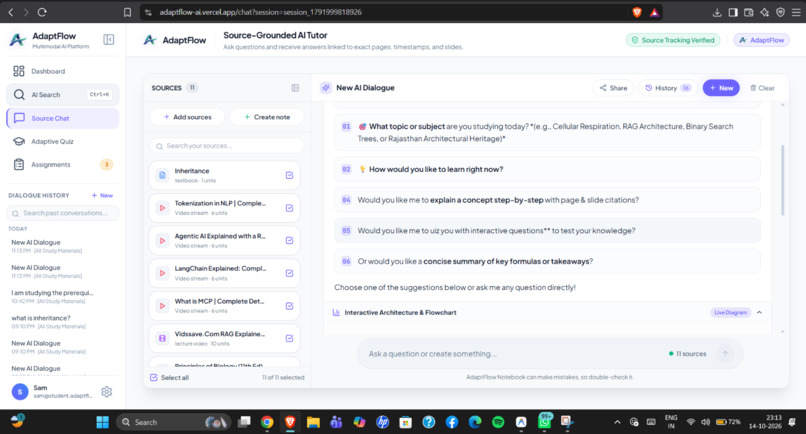Click Brave Shields lion icon

(637, 12)
